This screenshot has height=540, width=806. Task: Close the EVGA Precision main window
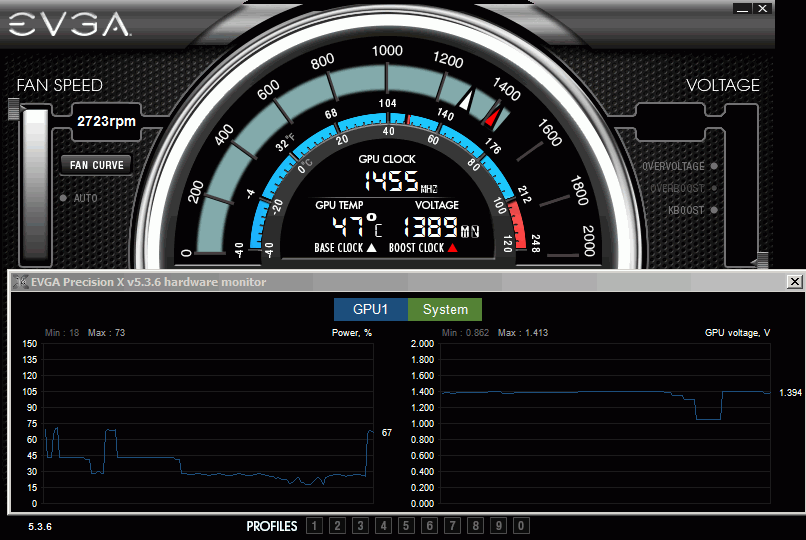coord(763,9)
